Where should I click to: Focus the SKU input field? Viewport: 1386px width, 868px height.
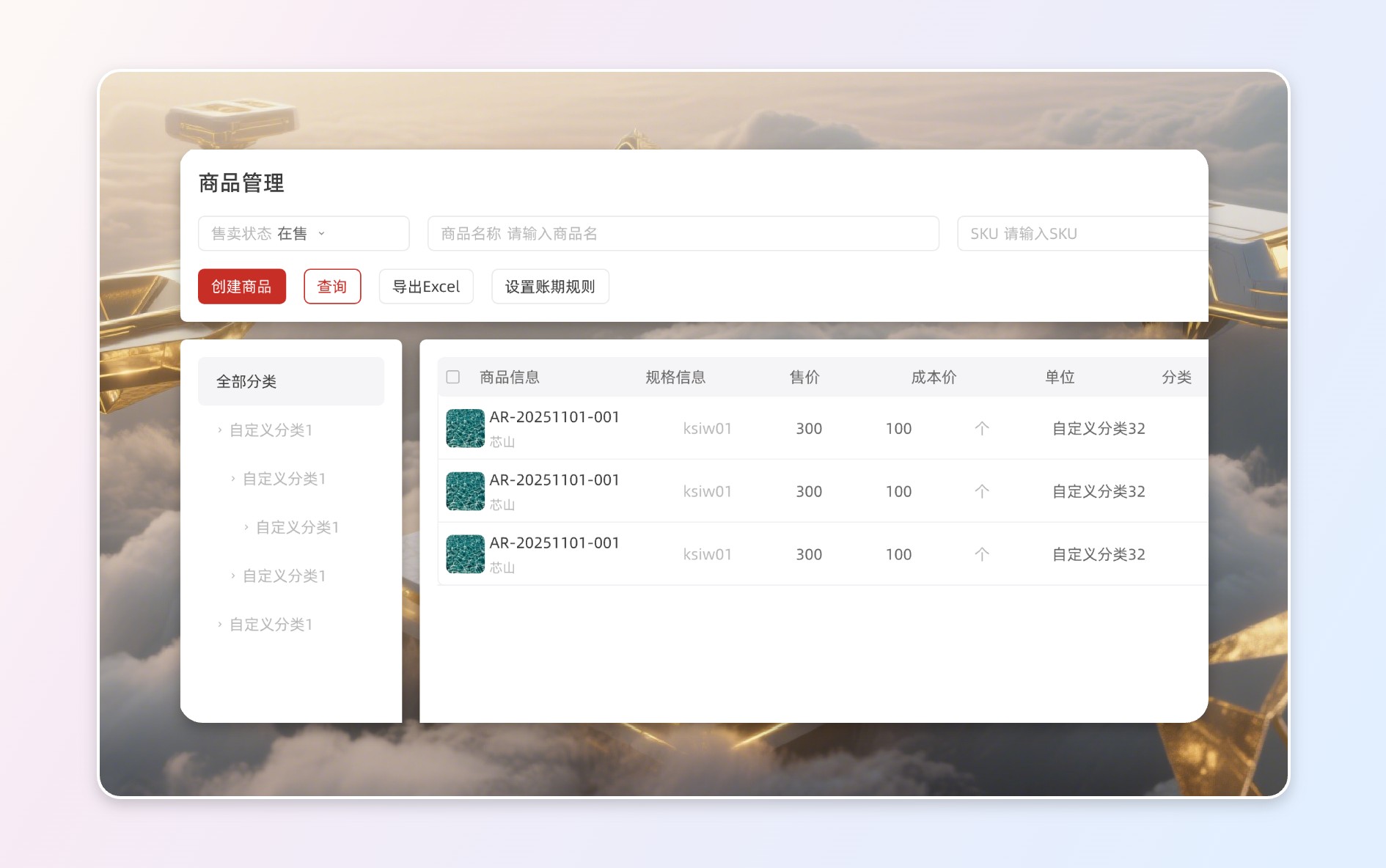1082,233
